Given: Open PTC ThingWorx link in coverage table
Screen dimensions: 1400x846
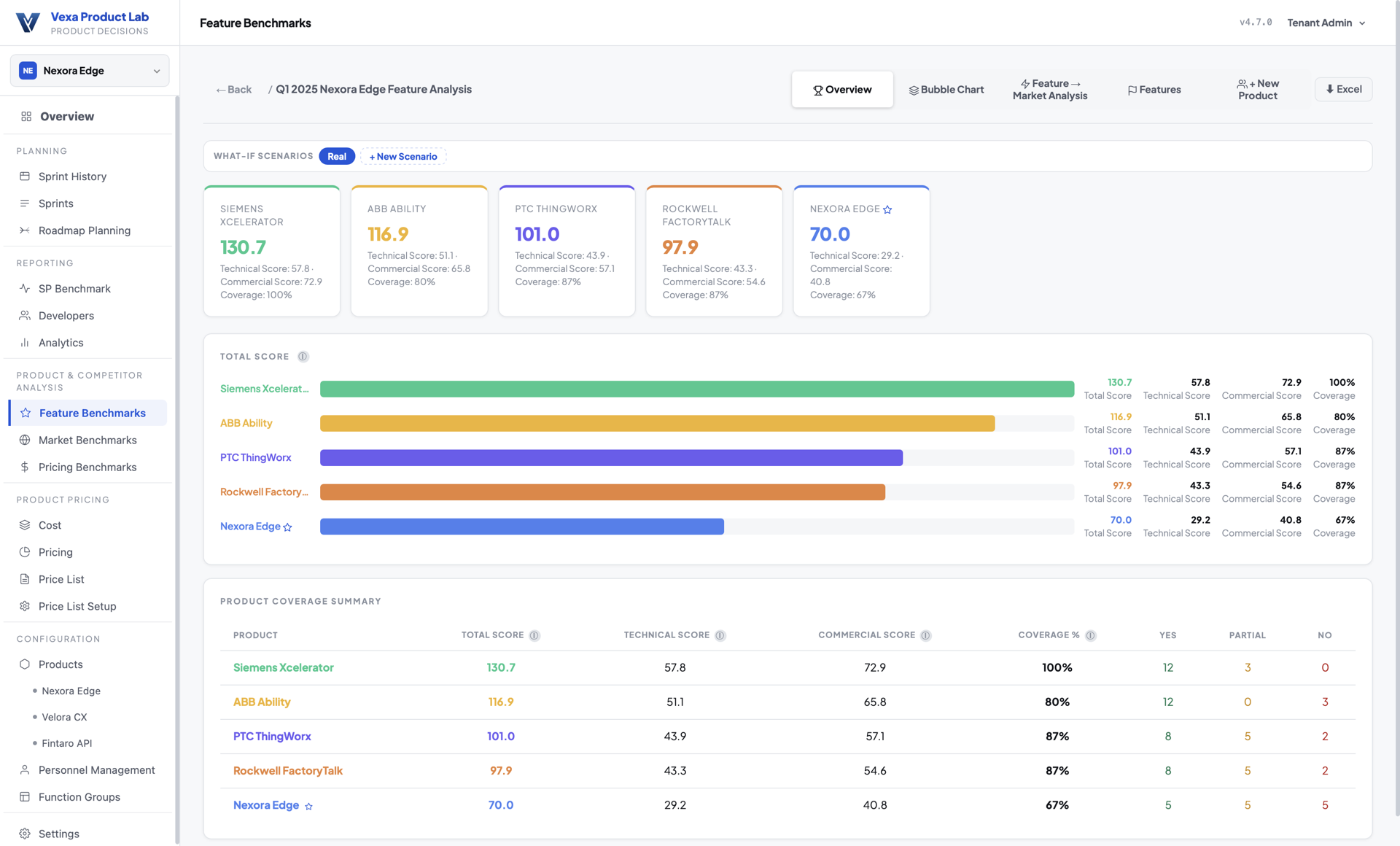Looking at the screenshot, I should [x=272, y=736].
